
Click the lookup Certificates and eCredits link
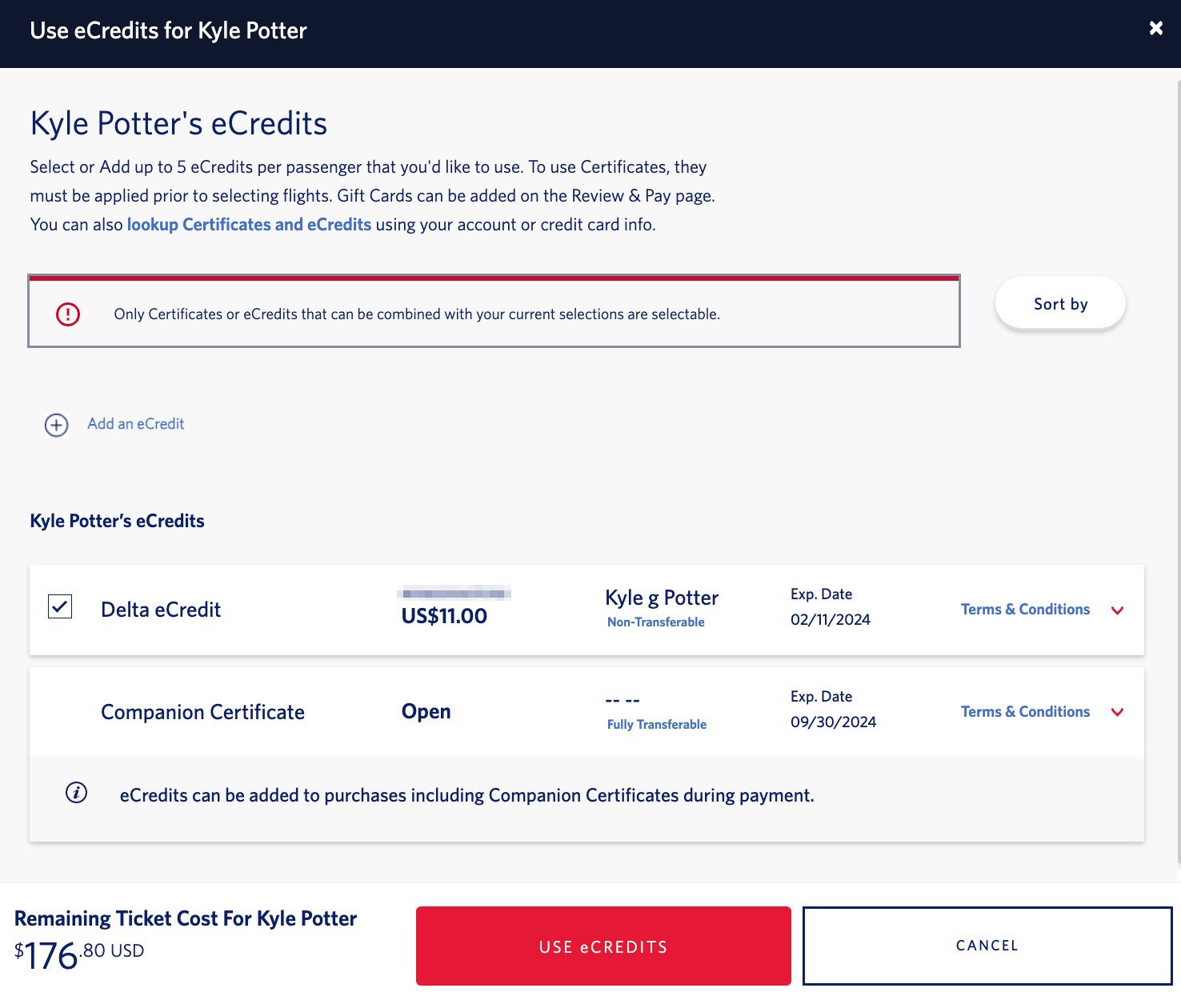click(248, 224)
